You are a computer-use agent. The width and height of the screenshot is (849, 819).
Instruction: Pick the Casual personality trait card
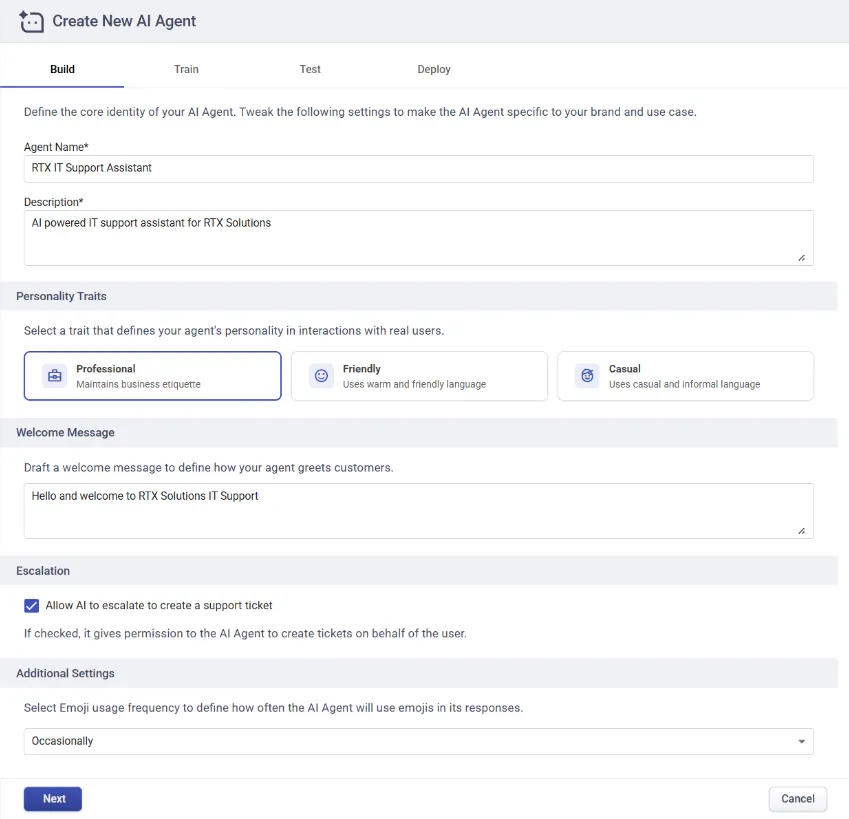(685, 376)
